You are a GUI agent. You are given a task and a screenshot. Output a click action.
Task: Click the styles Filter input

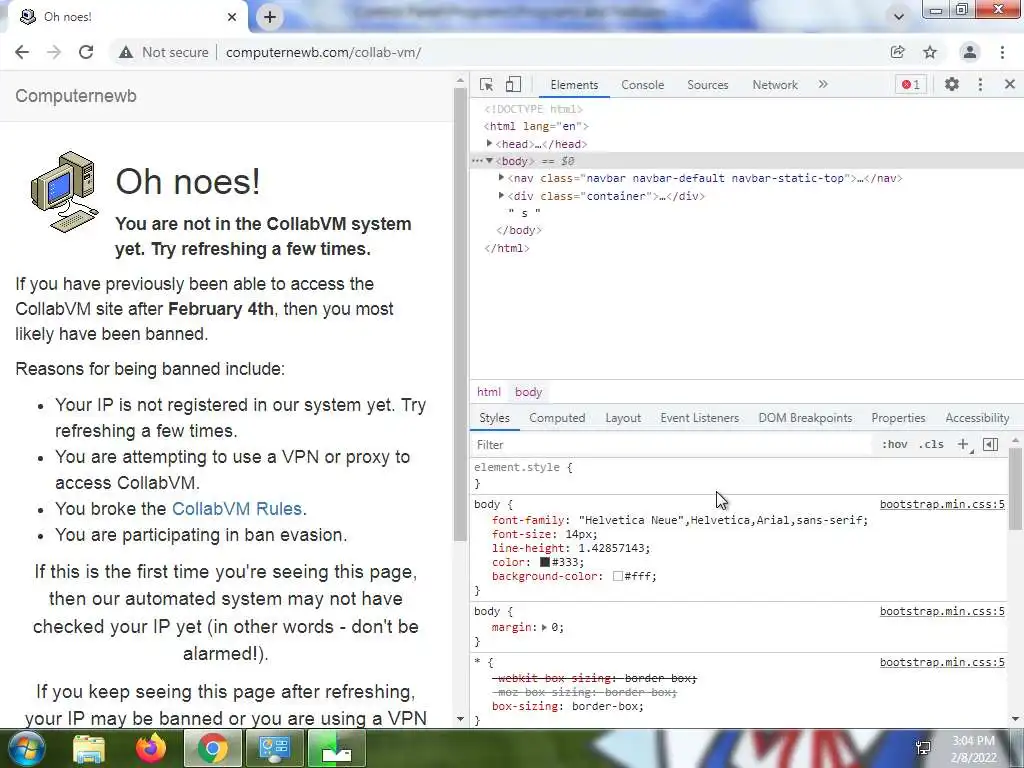(673, 445)
